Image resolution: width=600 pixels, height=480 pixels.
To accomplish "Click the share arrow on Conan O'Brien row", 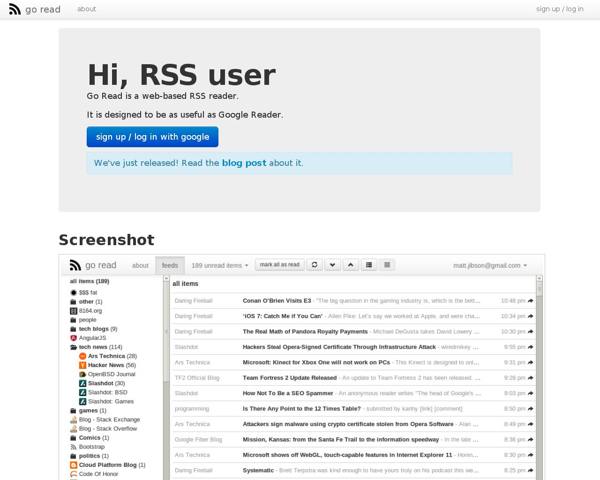I will pyautogui.click(x=531, y=300).
